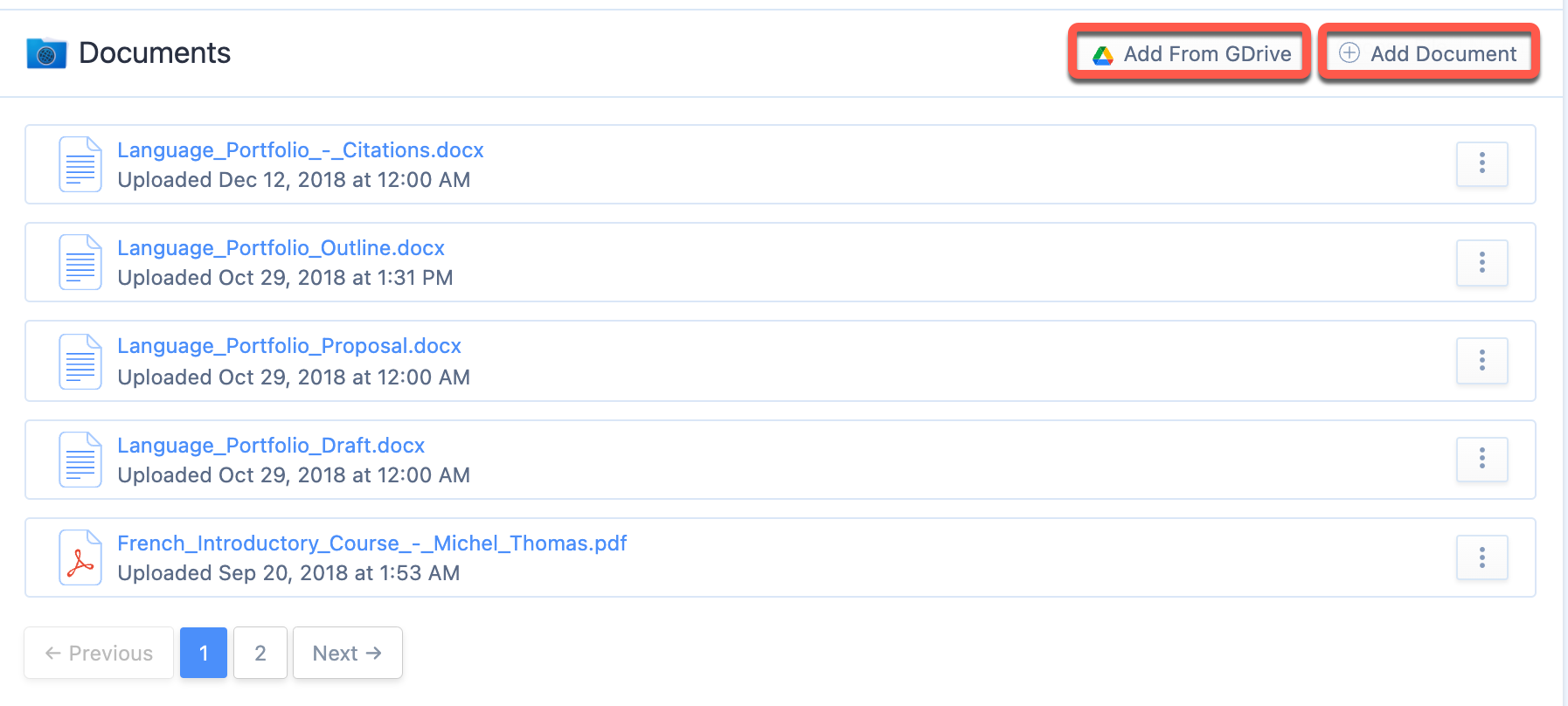Open three-dot menu for Language_Portfolio_Outline.docx
Viewport: 1568px width, 706px height.
[x=1481, y=262]
